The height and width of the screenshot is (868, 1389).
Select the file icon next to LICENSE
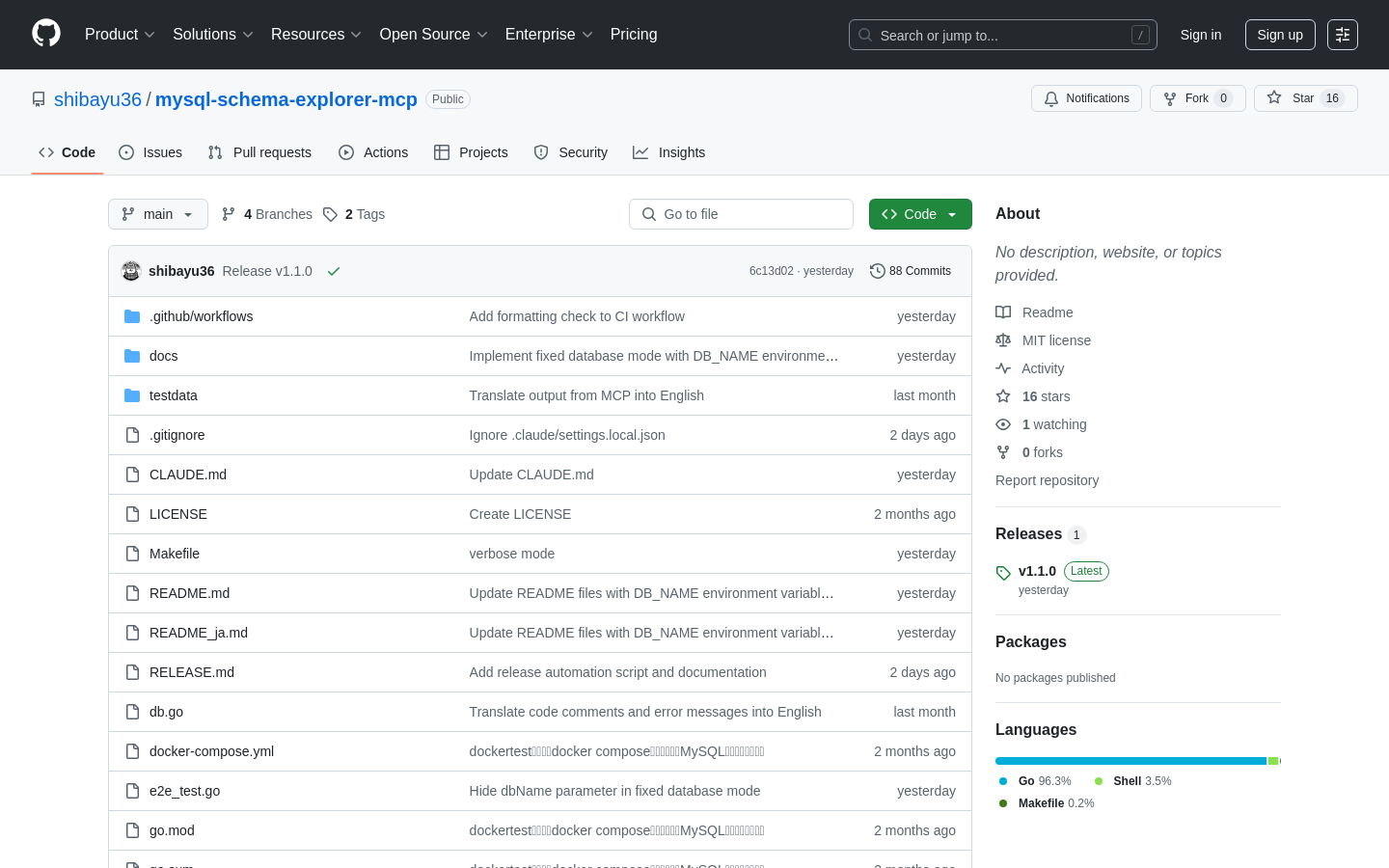(132, 514)
